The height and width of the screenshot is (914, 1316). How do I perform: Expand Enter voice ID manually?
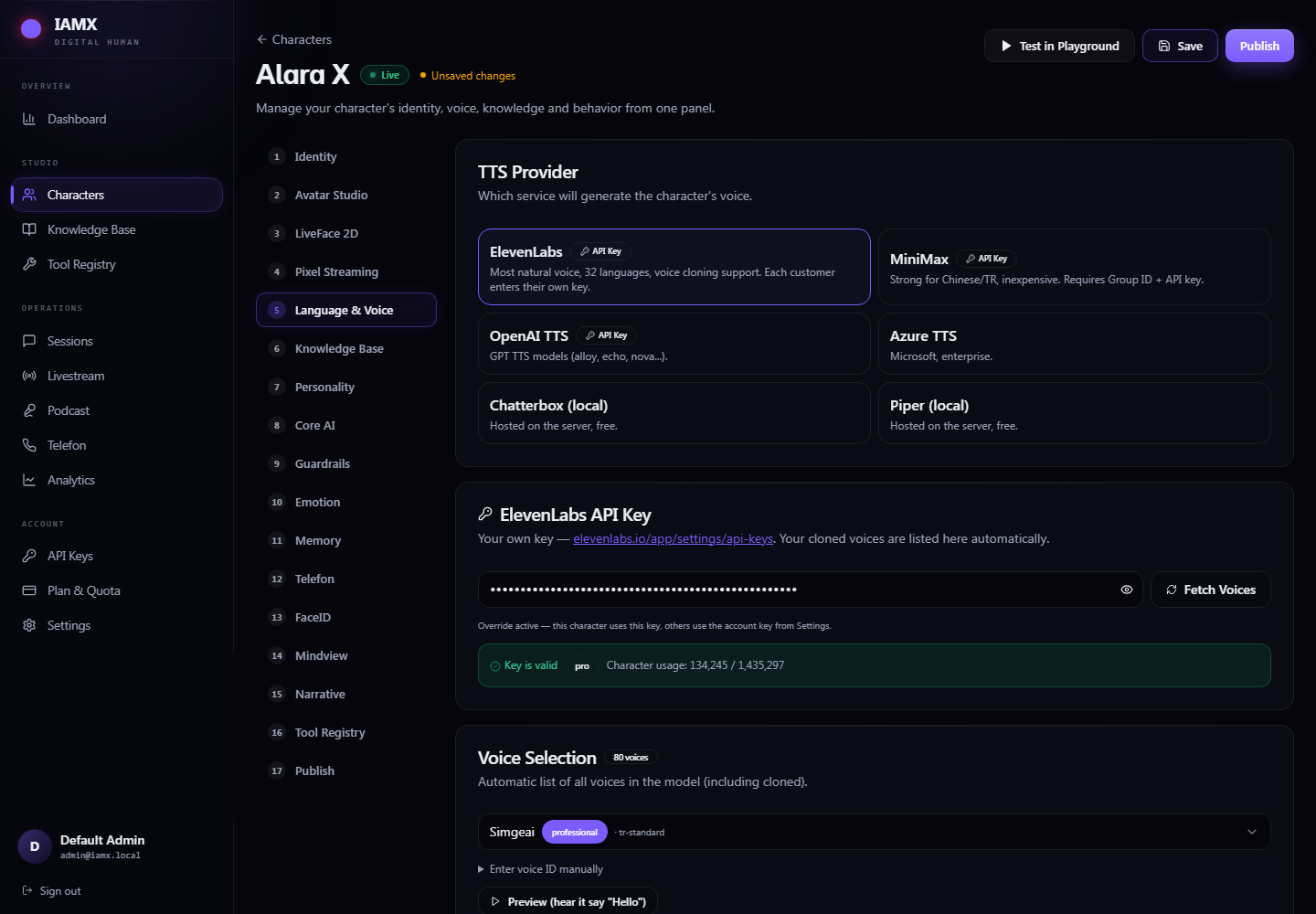click(540, 869)
